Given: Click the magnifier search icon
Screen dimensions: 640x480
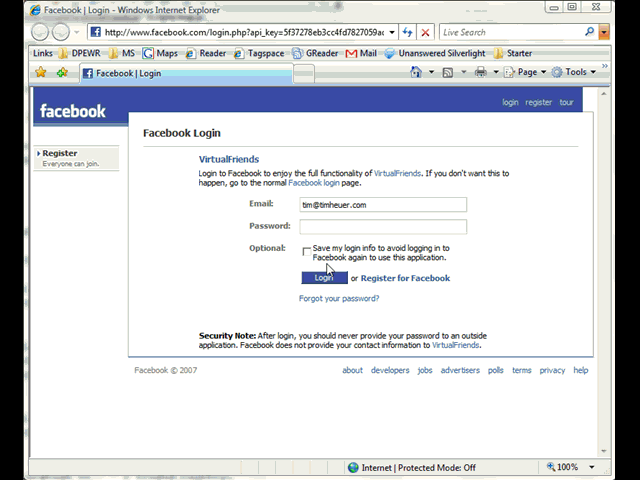Looking at the screenshot, I should [x=589, y=32].
